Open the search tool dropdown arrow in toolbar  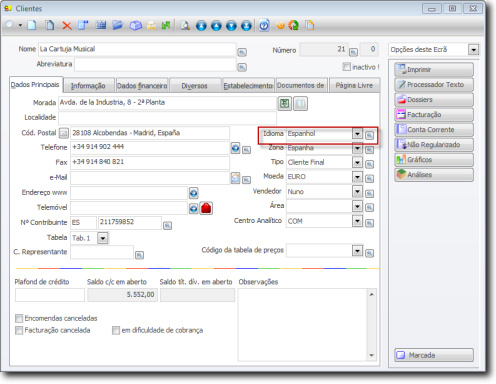click(x=20, y=25)
